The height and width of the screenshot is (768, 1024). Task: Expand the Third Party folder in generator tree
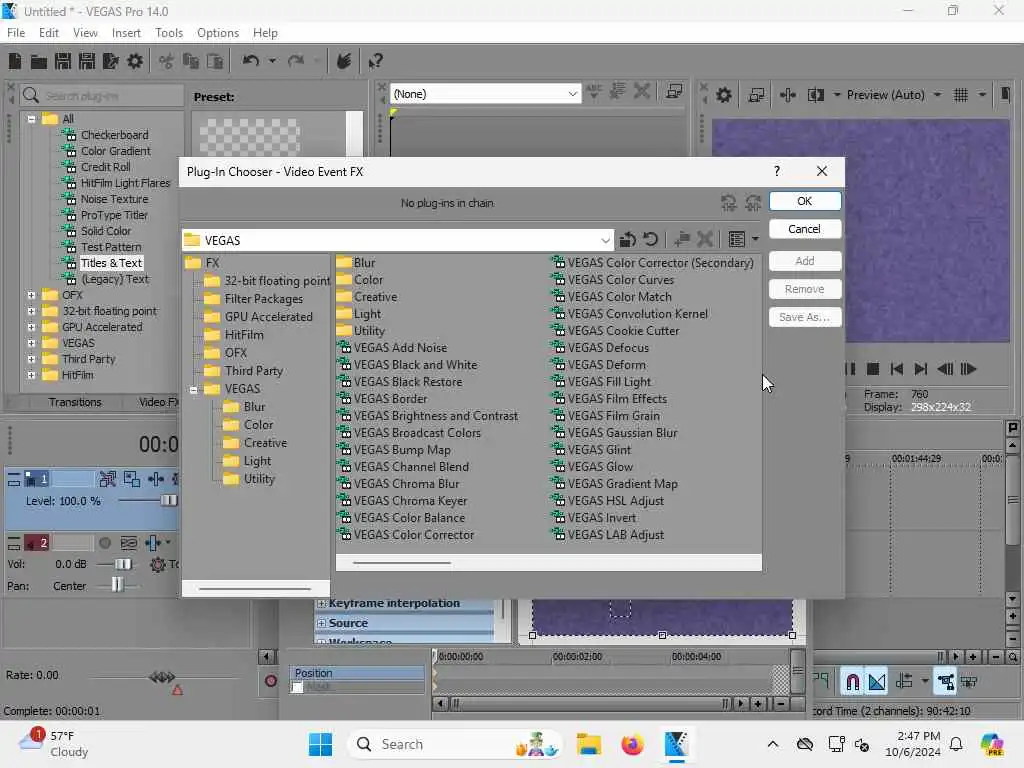(31, 359)
